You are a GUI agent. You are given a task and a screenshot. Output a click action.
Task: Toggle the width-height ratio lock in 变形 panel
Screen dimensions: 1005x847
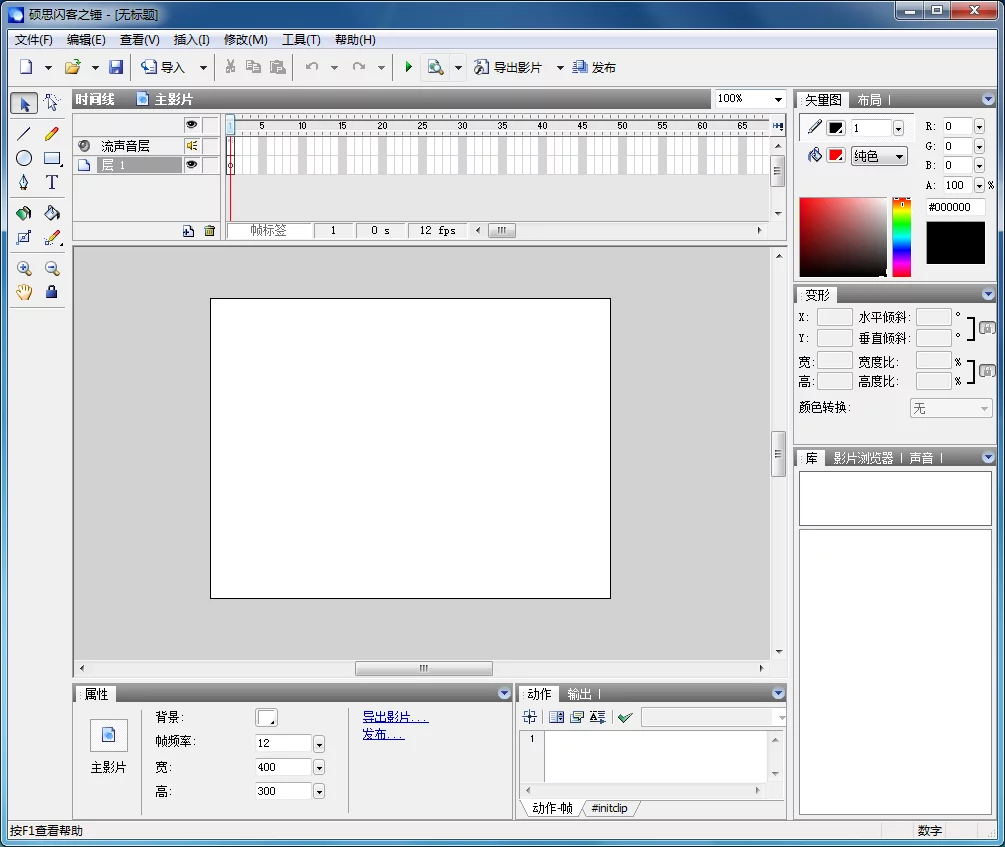987,371
